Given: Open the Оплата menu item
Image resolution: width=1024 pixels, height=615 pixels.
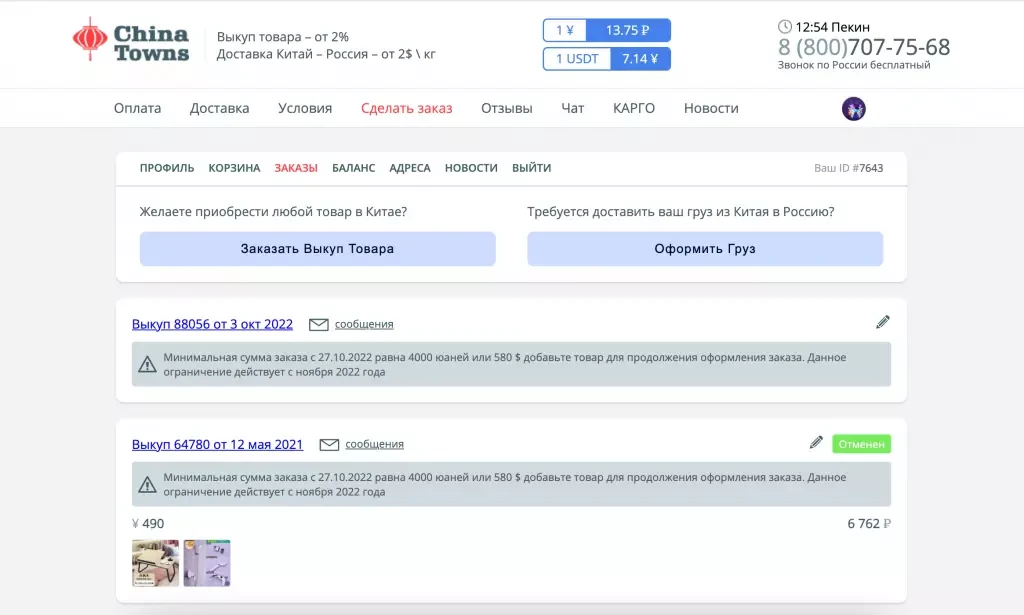Looking at the screenshot, I should tap(137, 108).
